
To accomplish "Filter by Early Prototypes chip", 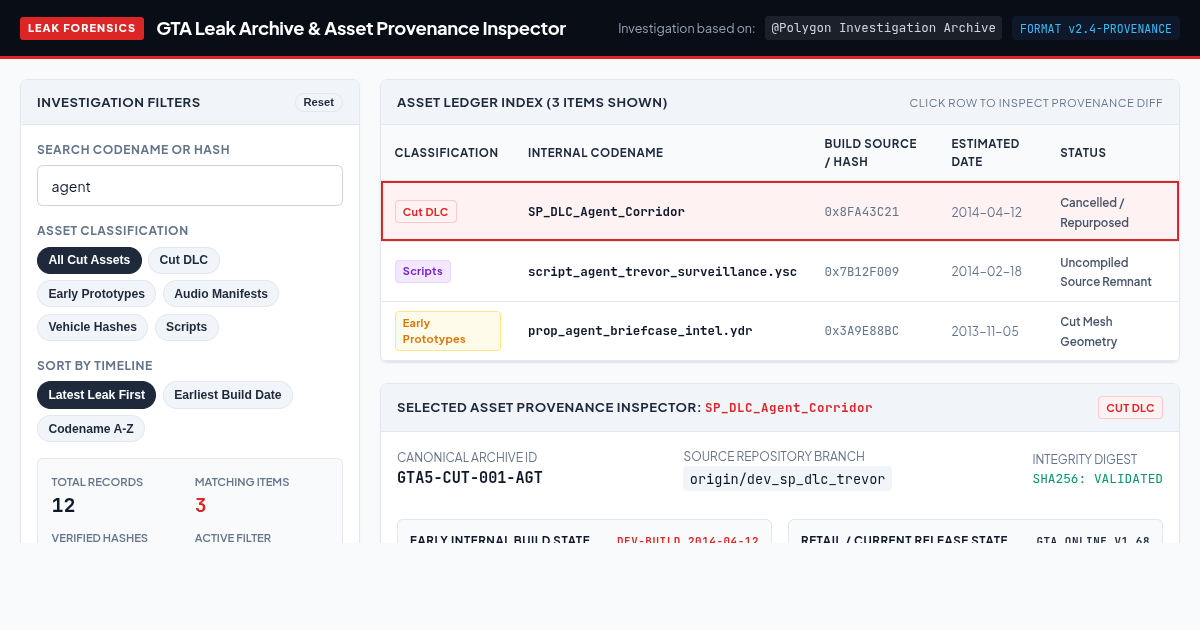I will pos(97,294).
